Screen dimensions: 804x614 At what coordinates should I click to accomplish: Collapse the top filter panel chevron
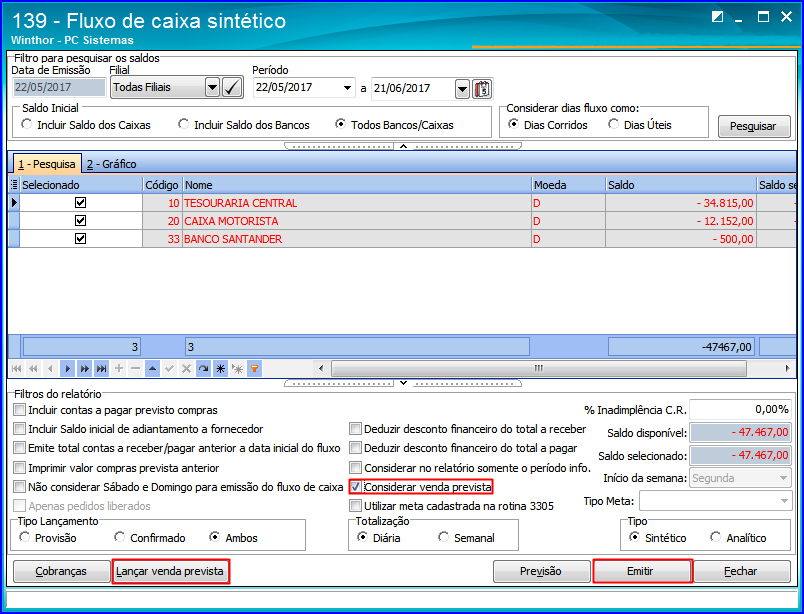(403, 146)
